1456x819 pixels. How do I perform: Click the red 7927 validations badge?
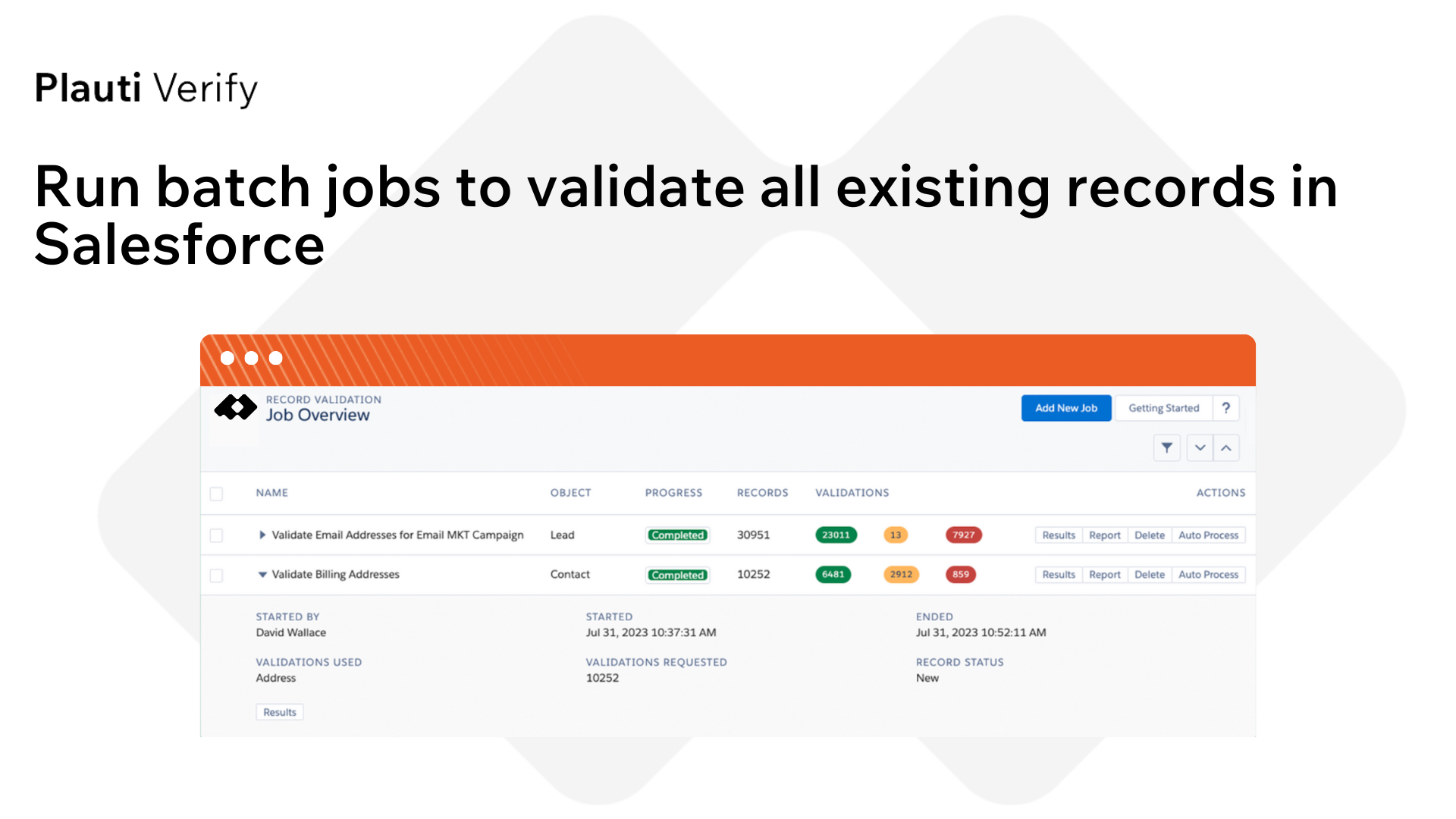963,535
